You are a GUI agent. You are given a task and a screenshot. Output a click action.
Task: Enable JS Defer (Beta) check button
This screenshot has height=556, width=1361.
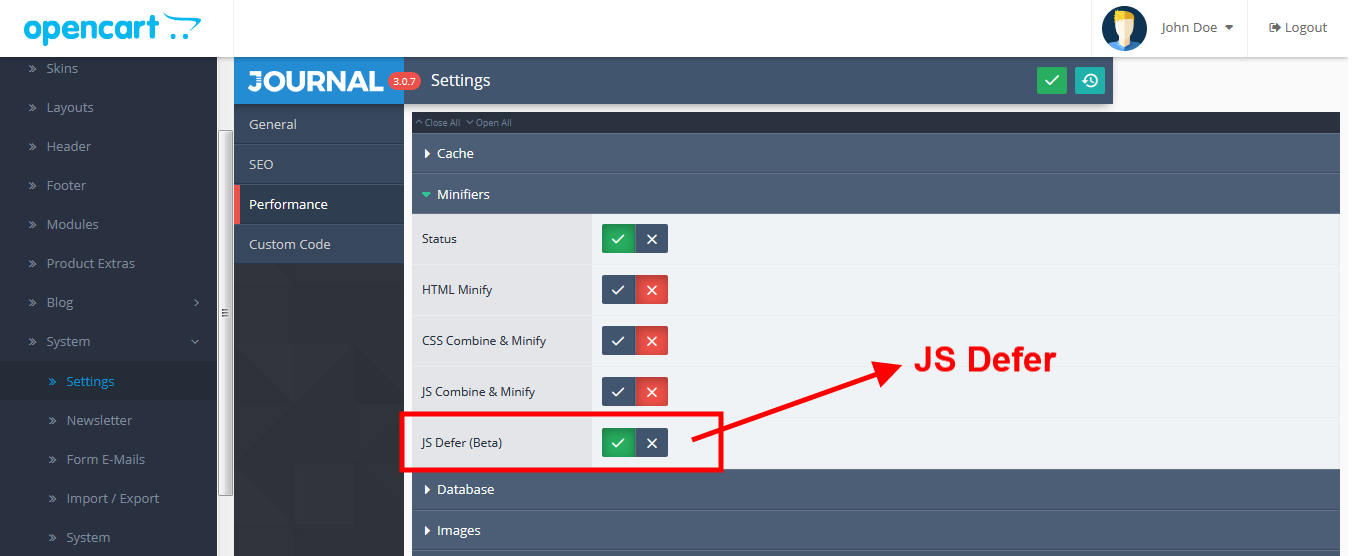tap(618, 443)
